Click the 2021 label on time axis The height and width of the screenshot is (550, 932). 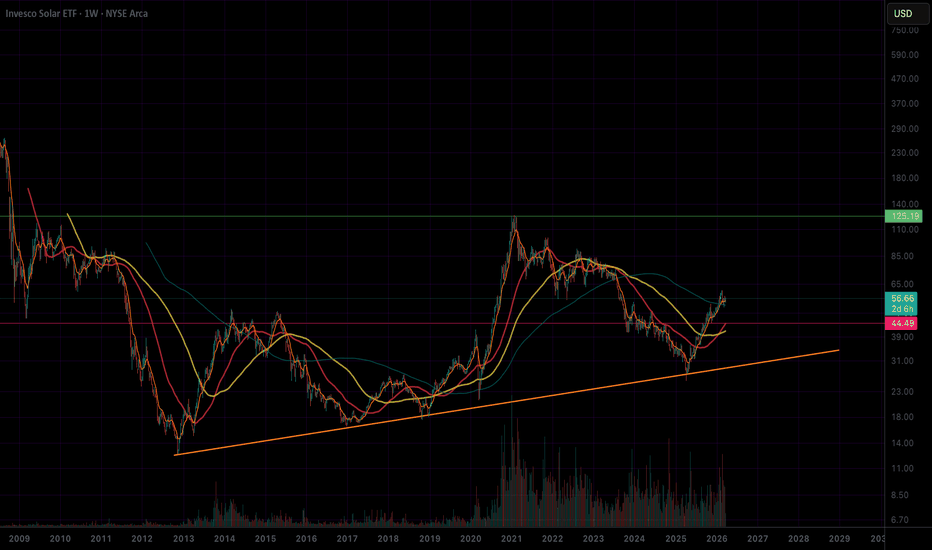(511, 539)
